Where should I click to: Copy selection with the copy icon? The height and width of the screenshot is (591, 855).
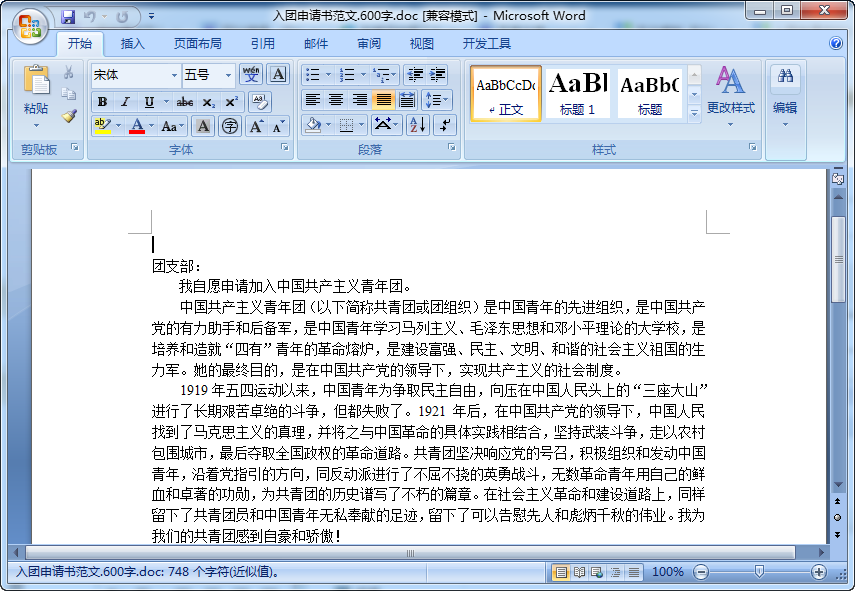(69, 94)
